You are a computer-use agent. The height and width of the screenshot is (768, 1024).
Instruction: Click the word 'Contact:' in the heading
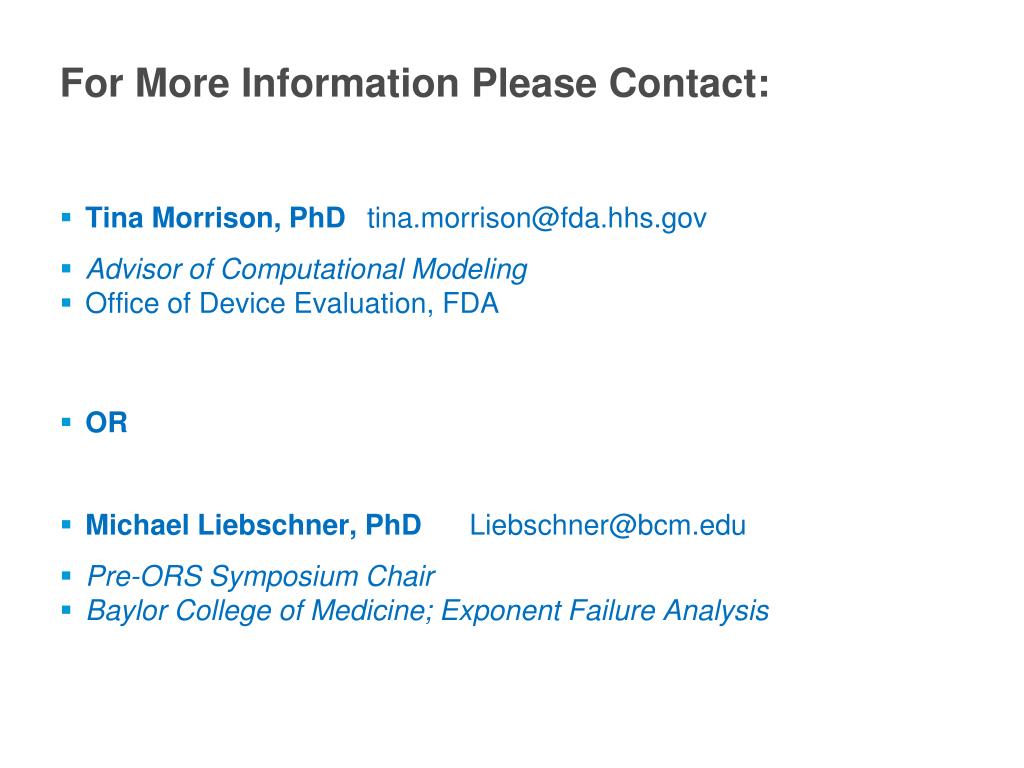click(689, 84)
